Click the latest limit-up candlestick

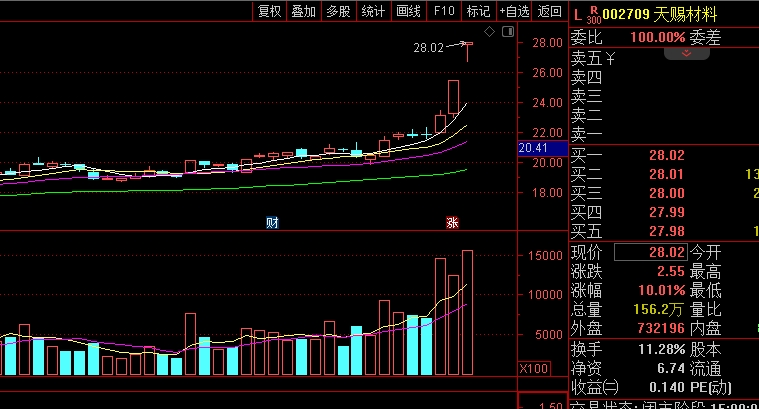point(468,52)
